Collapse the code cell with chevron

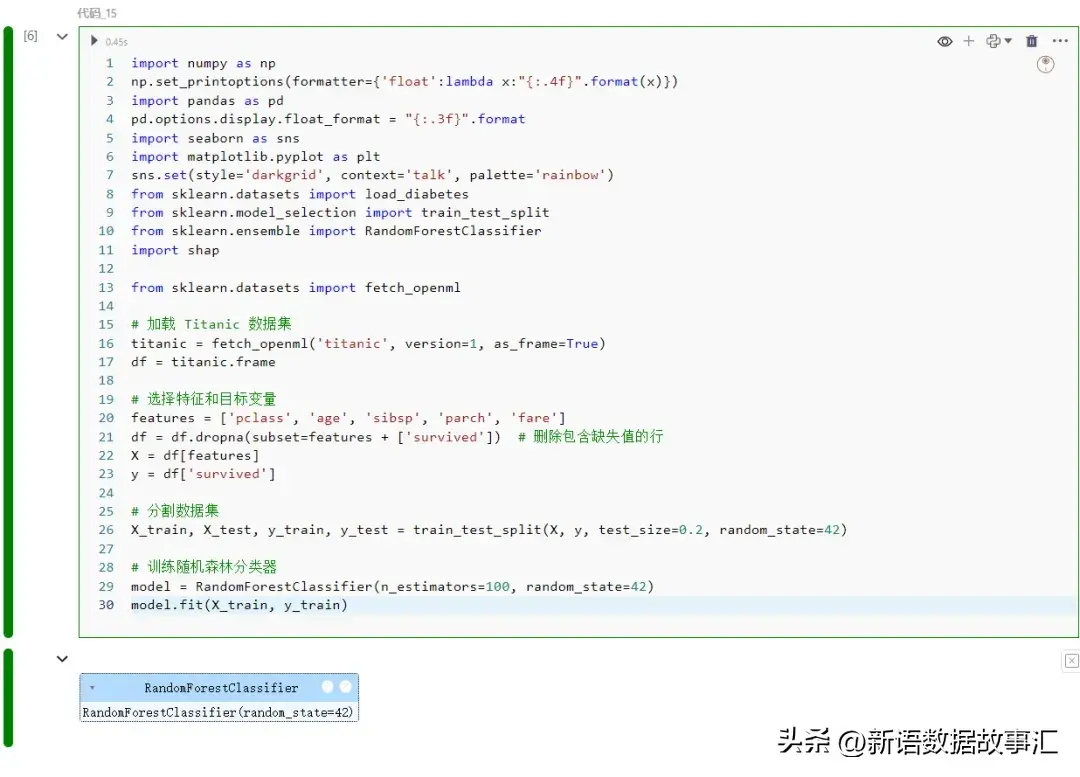point(62,37)
